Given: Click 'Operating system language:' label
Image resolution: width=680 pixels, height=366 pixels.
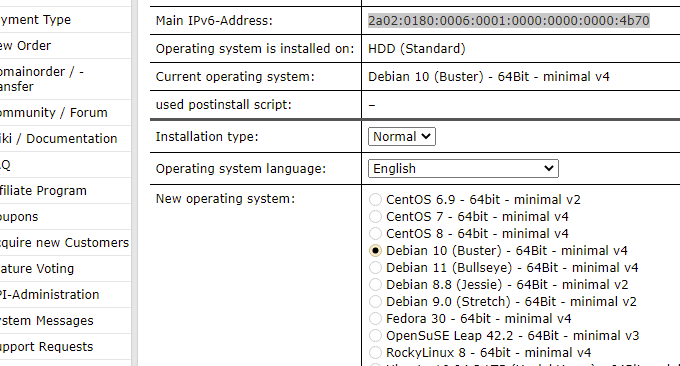Looking at the screenshot, I should [241, 168].
